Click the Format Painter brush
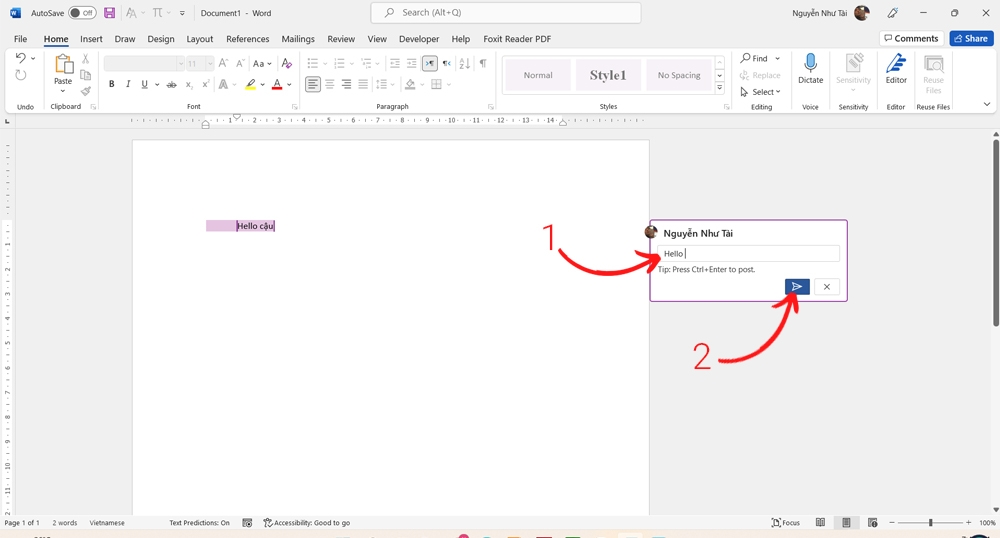 85,91
